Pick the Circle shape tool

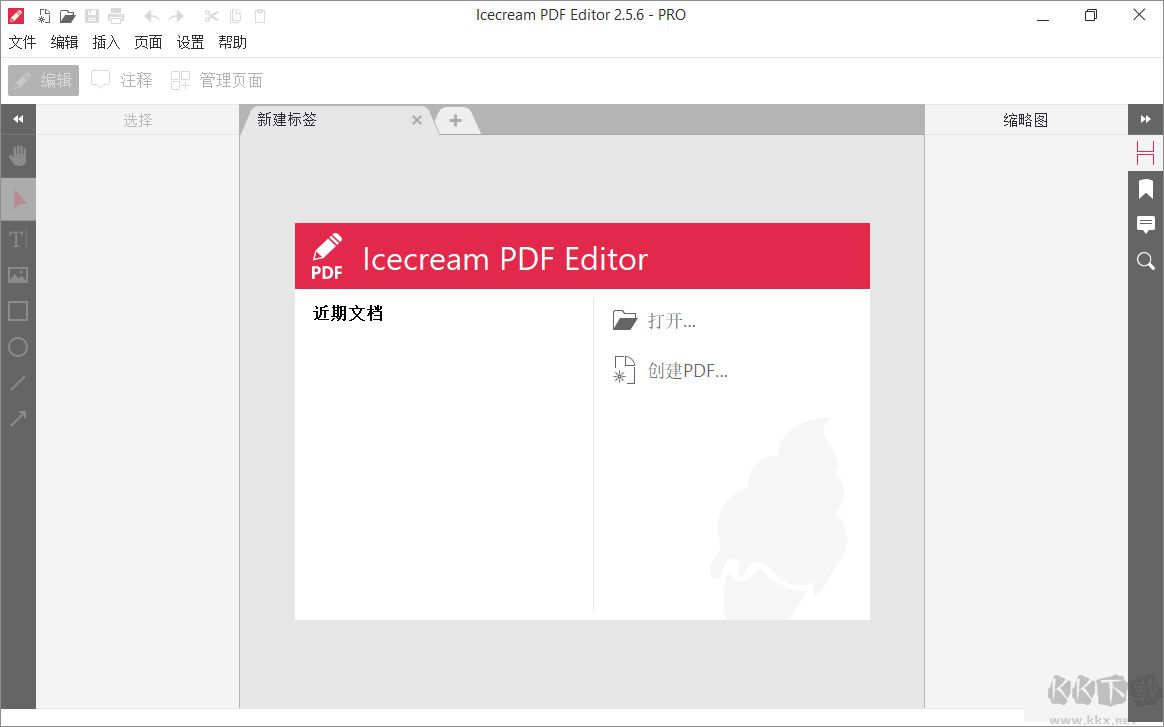point(18,348)
